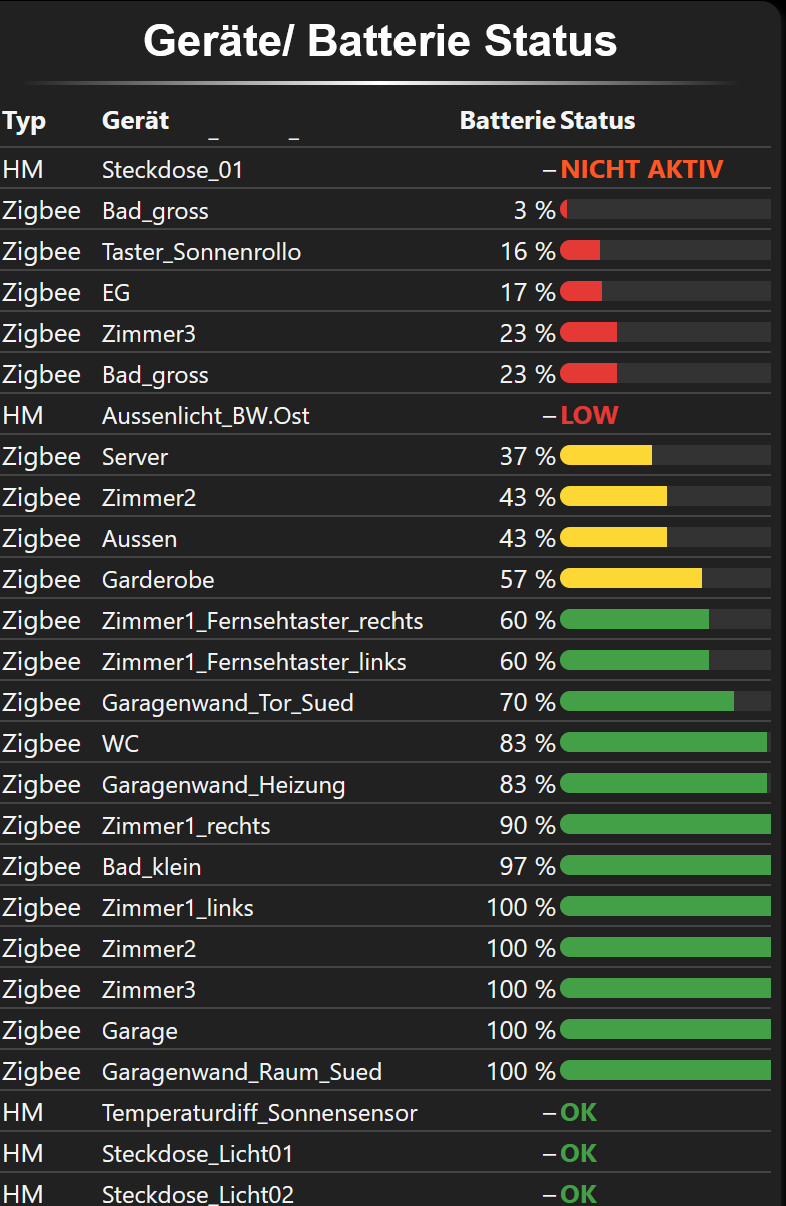The height and width of the screenshot is (1206, 786).
Task: Click the NICHT AKTIV status label
Action: (x=641, y=170)
